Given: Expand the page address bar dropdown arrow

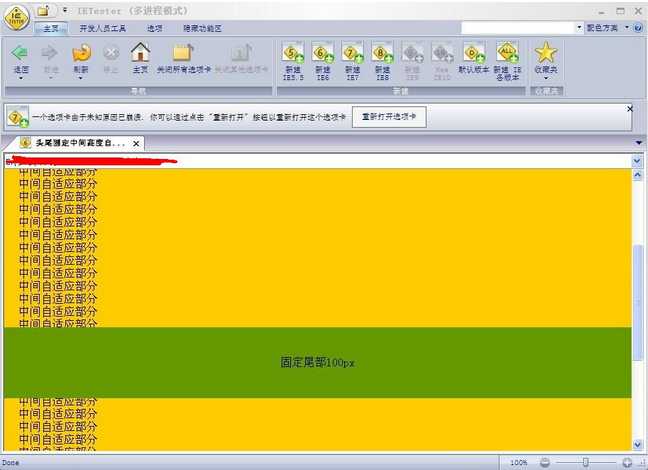Looking at the screenshot, I should 637,161.
